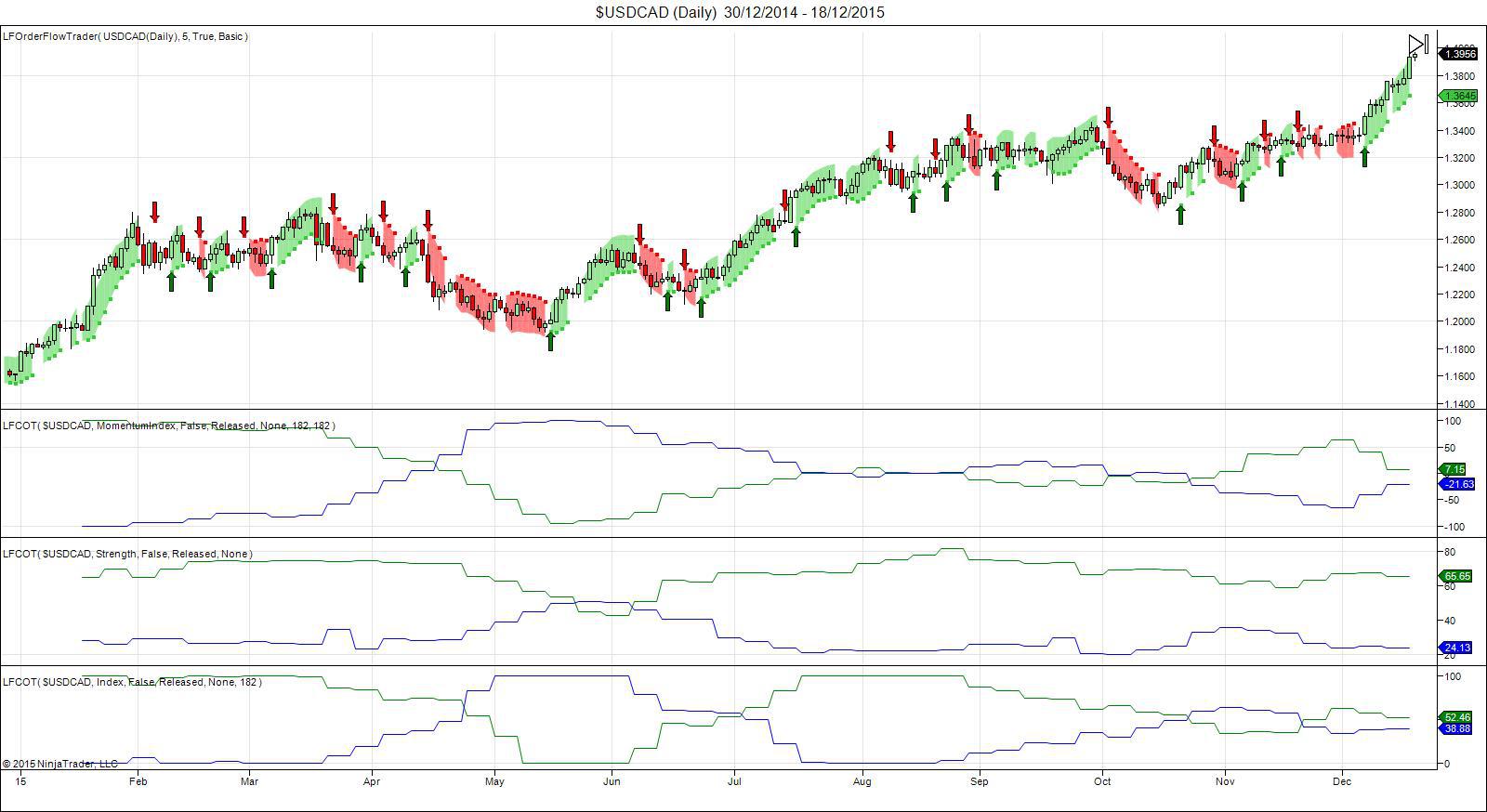The width and height of the screenshot is (1487, 812).
Task: Click the Dec label on time axis
Action: point(1342,782)
